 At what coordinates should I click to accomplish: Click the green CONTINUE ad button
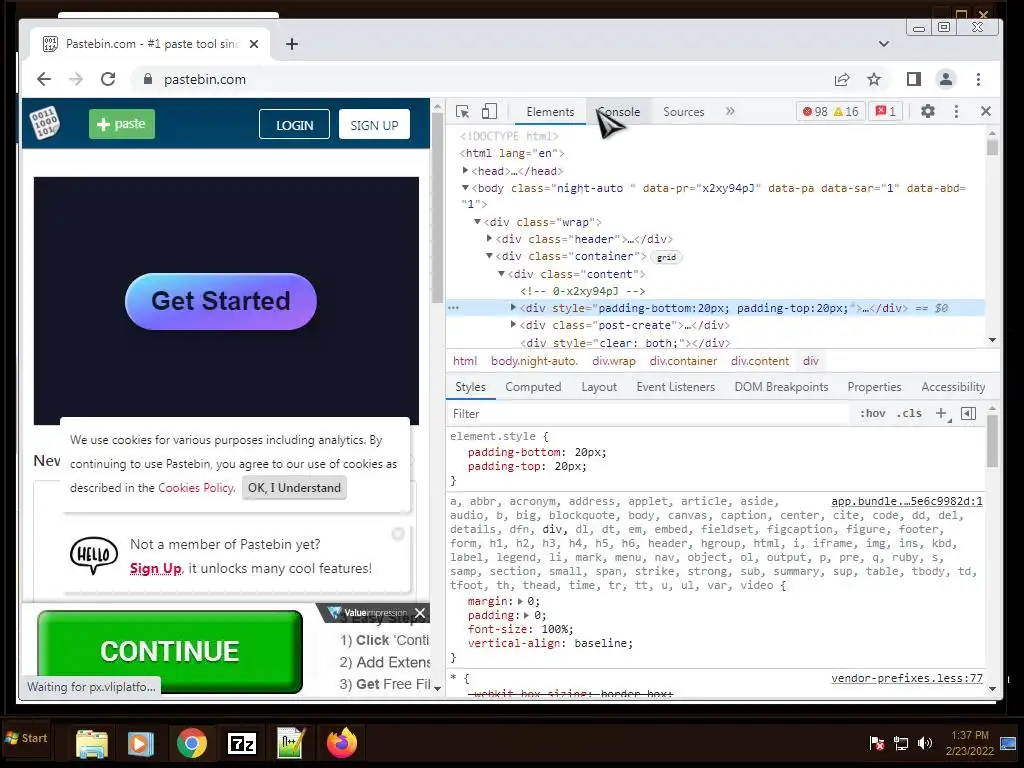(x=170, y=651)
